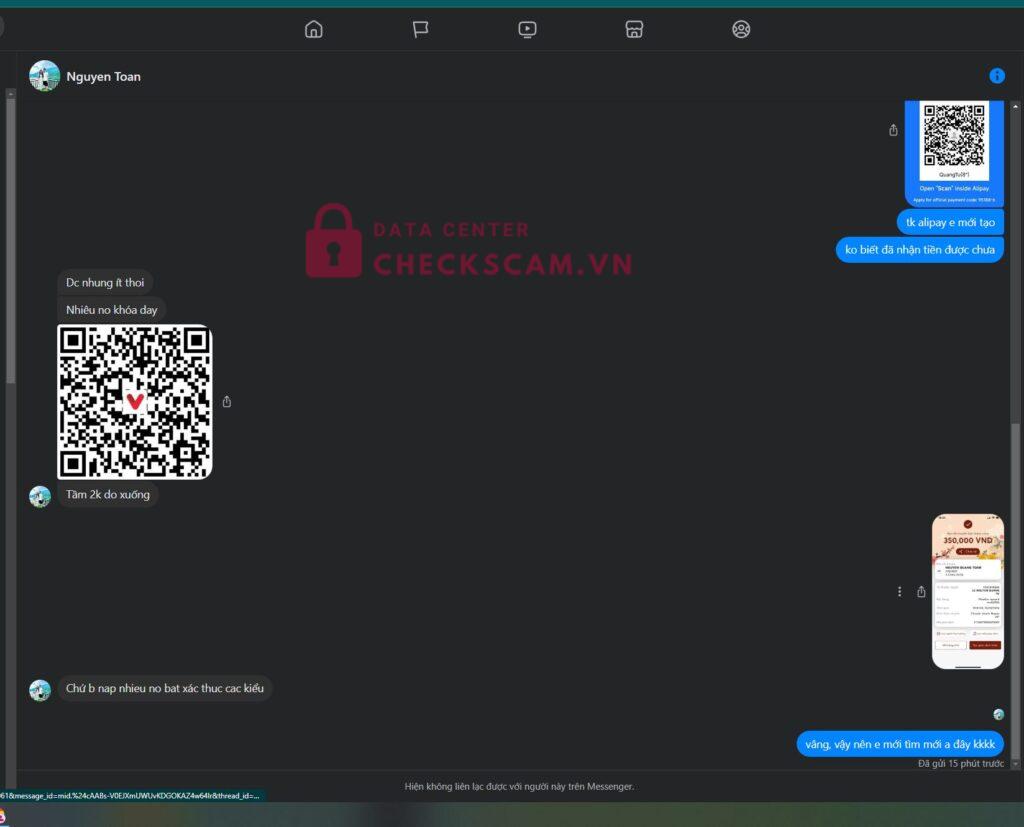Open the Watch video icon
The width and height of the screenshot is (1024, 827).
coord(528,29)
